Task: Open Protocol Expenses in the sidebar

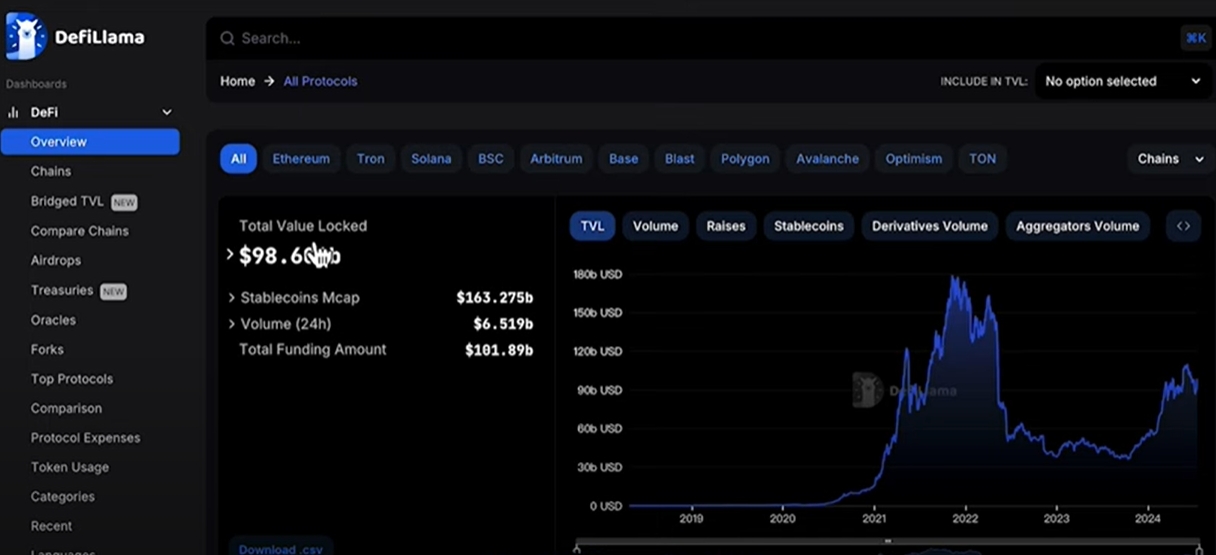Action: coord(85,438)
